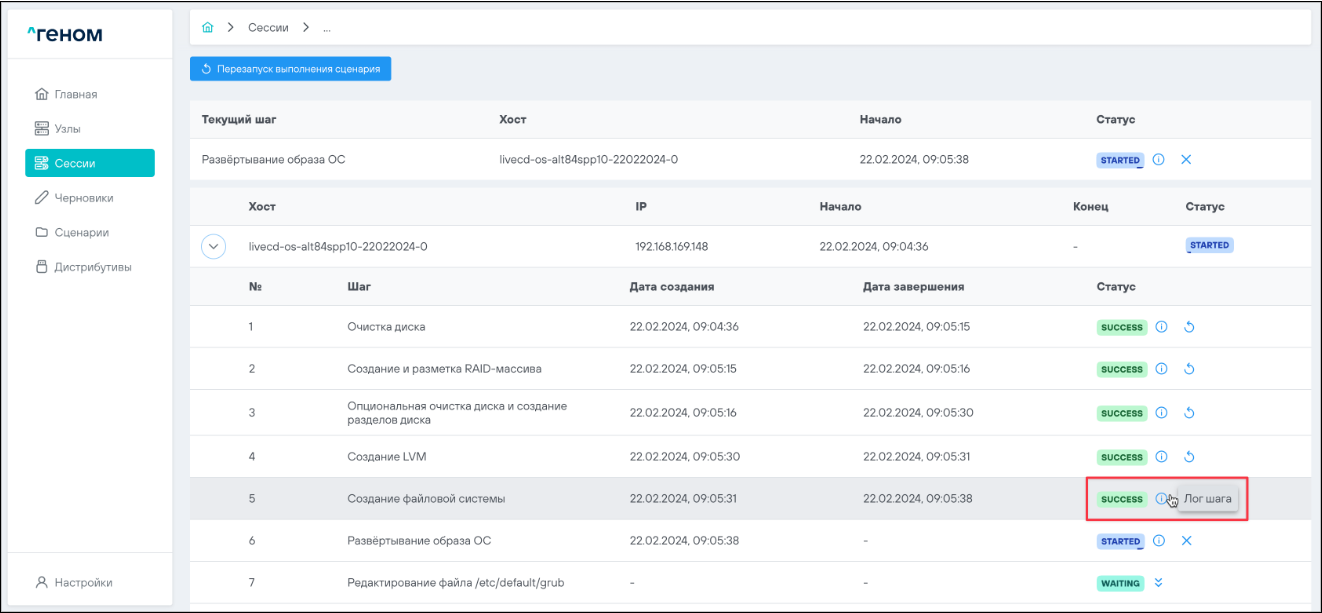1322x613 pixels.
Task: Open Сессии in breadcrumb
Action: [269, 27]
